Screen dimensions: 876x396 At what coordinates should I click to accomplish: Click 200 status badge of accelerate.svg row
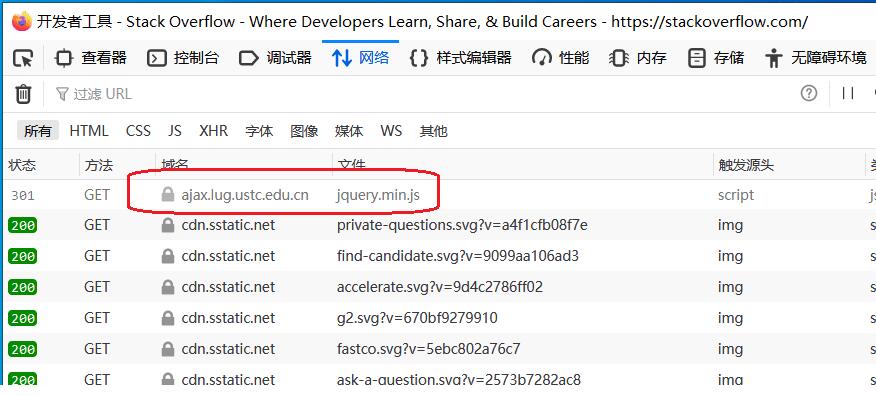[22, 287]
